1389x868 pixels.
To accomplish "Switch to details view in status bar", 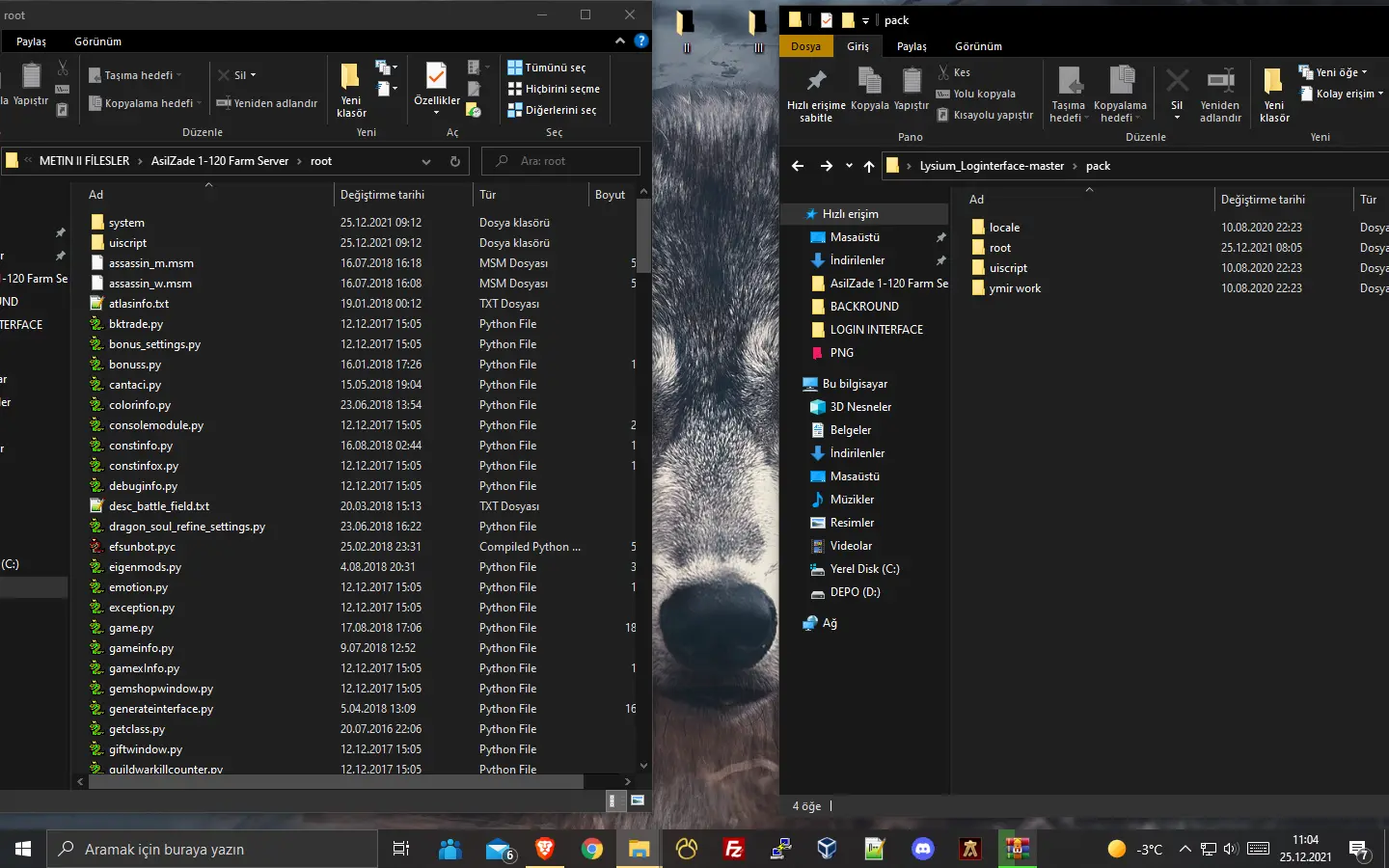I will (613, 800).
